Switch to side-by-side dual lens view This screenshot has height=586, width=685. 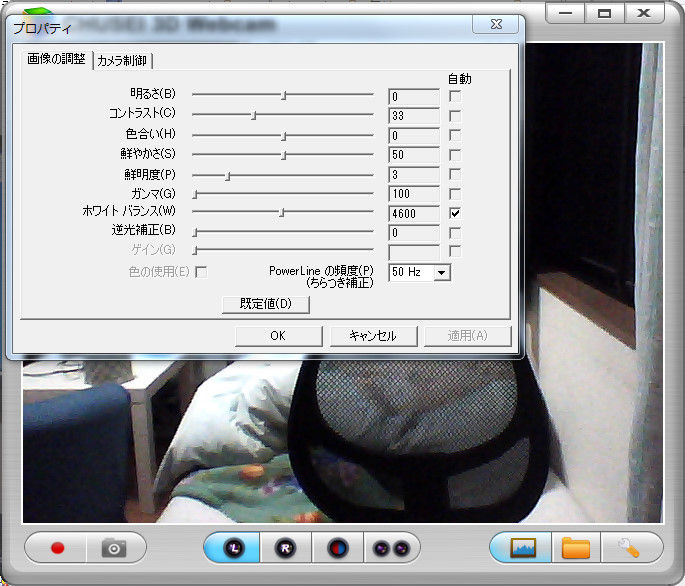point(391,547)
